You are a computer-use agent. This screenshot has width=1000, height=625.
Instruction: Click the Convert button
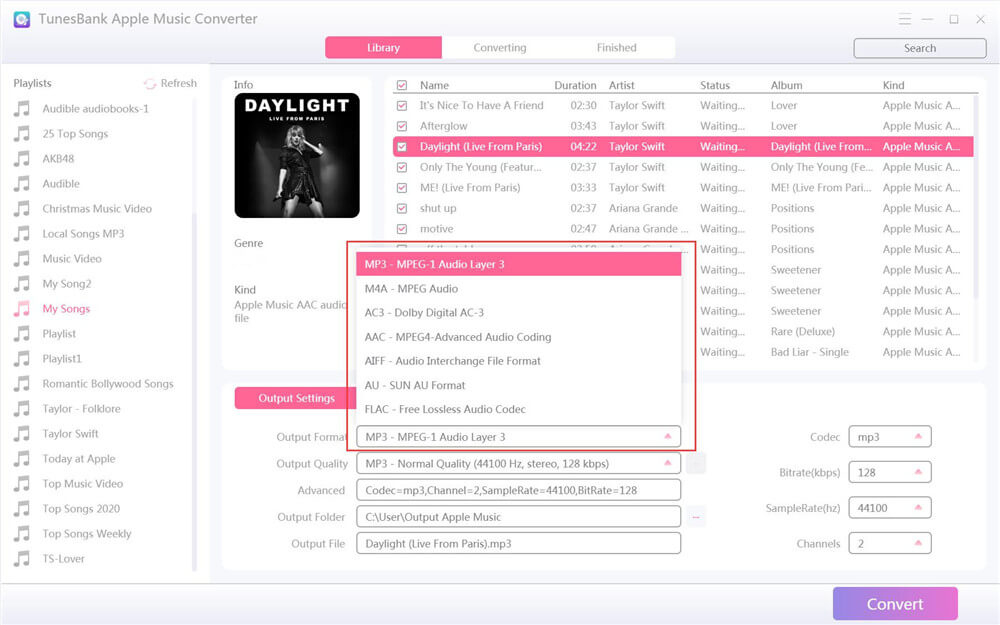click(x=895, y=604)
